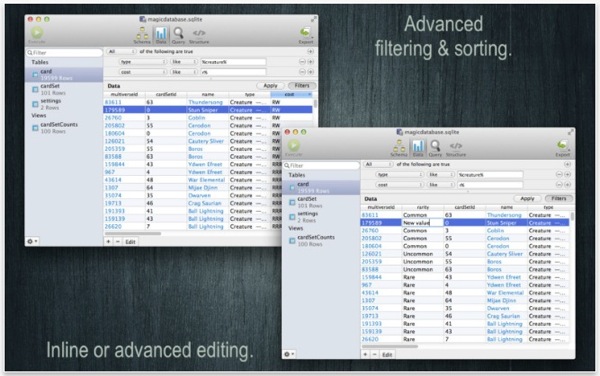Click the Export icon in the back window

[305, 35]
